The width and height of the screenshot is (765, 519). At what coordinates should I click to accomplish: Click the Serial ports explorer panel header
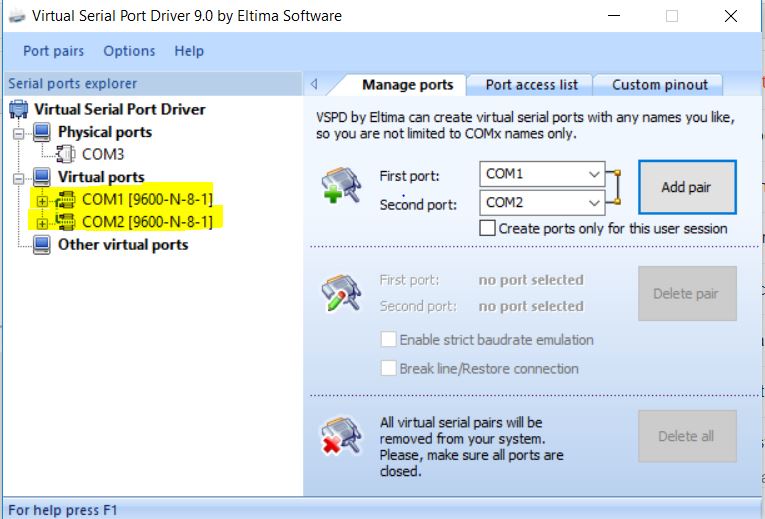(x=153, y=83)
